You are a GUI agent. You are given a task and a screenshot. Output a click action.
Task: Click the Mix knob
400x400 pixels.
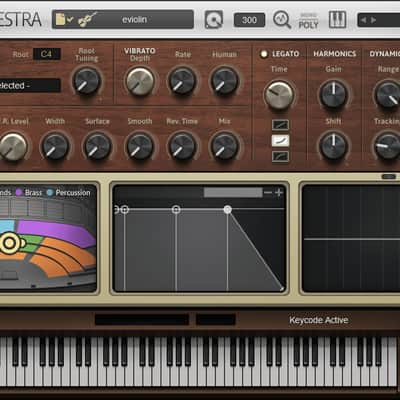[225, 147]
